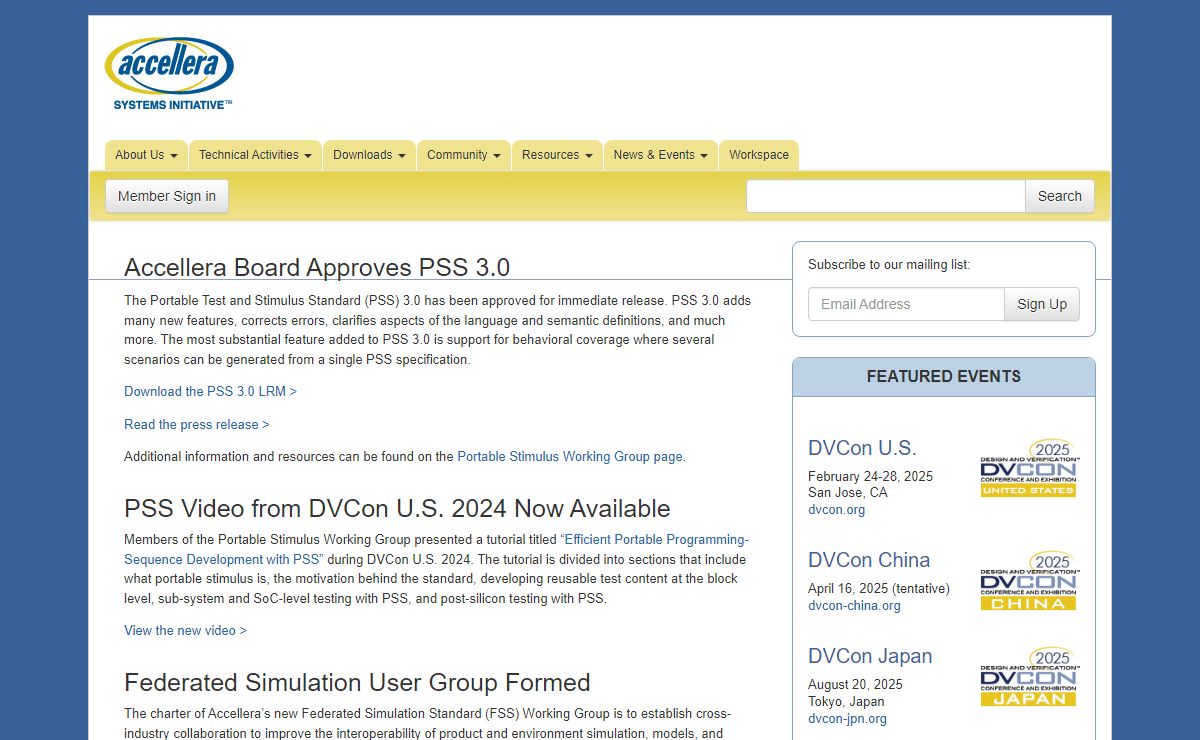The image size is (1200, 740).
Task: Expand the About Us dropdown menu
Action: [x=146, y=155]
